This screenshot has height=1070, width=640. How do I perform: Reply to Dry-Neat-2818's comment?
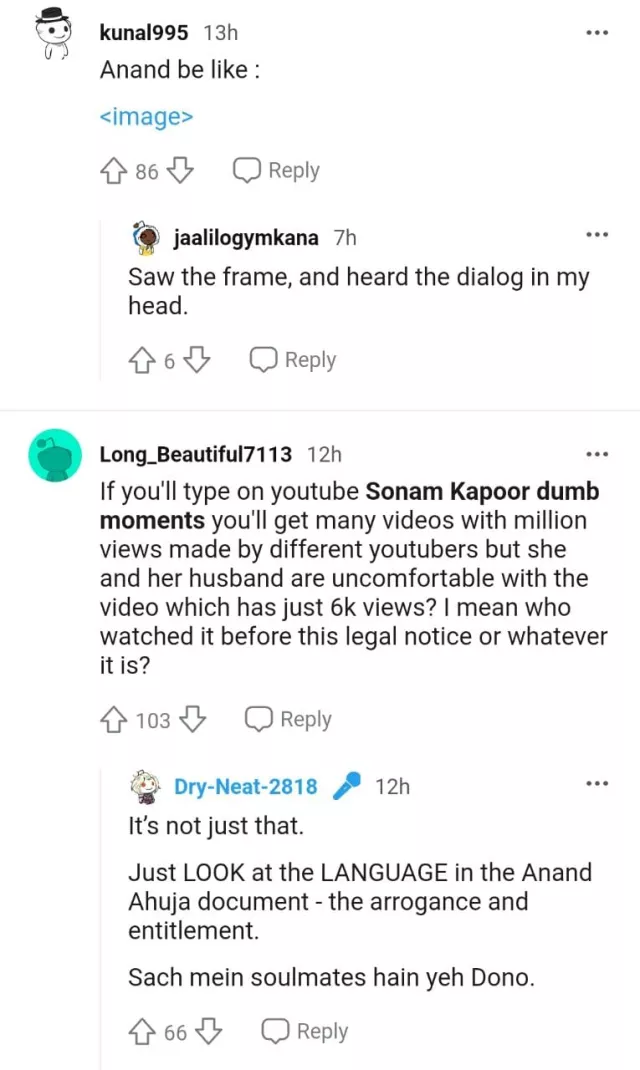coord(305,1031)
